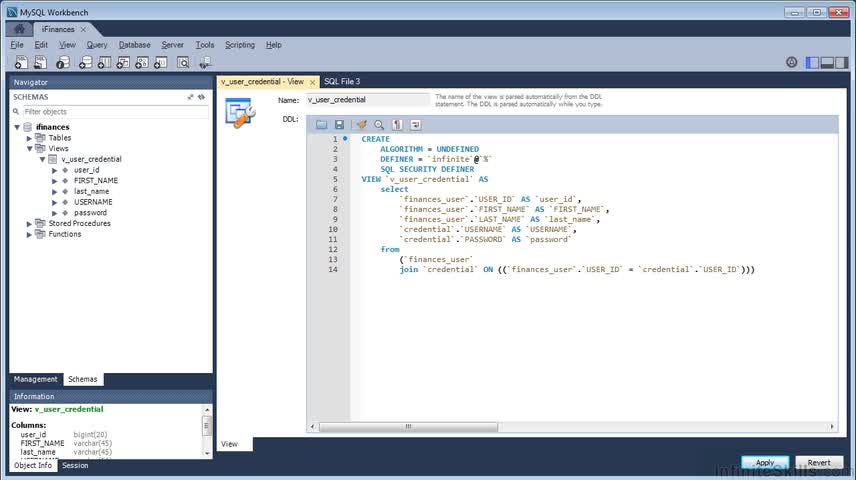Expand the Functions node
The image size is (856, 480).
29,234
